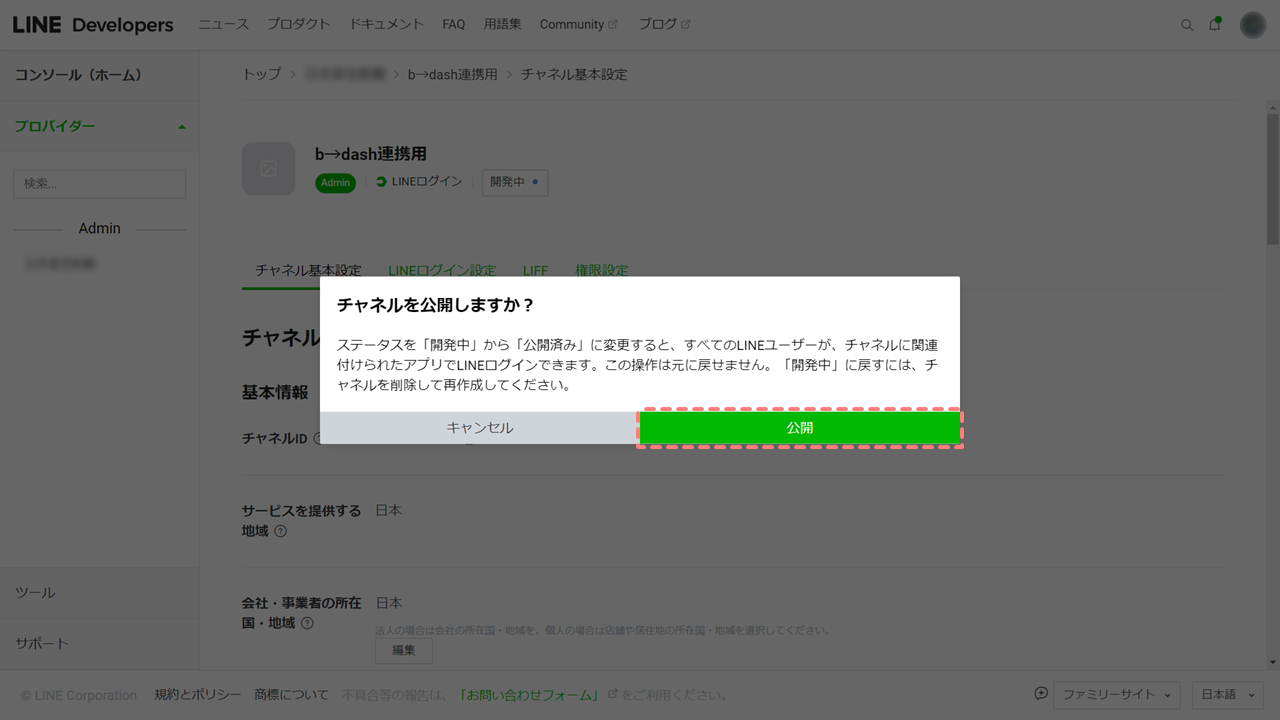
Task: Open the user profile avatar
Action: tap(1253, 25)
